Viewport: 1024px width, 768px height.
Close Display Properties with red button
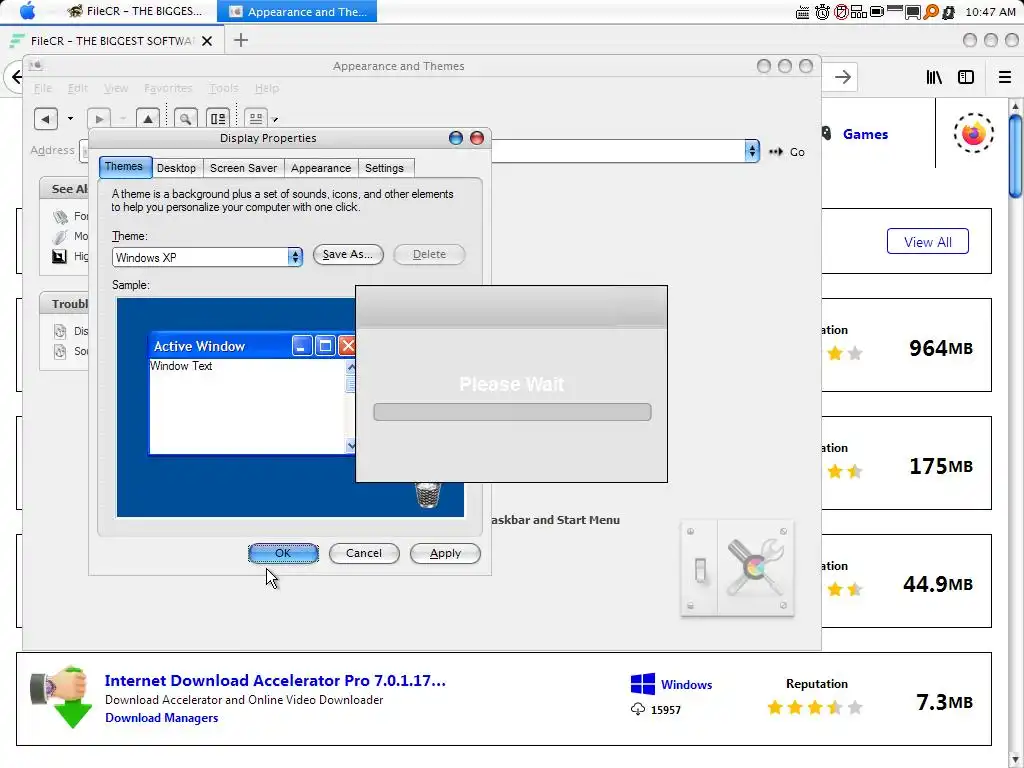[477, 138]
